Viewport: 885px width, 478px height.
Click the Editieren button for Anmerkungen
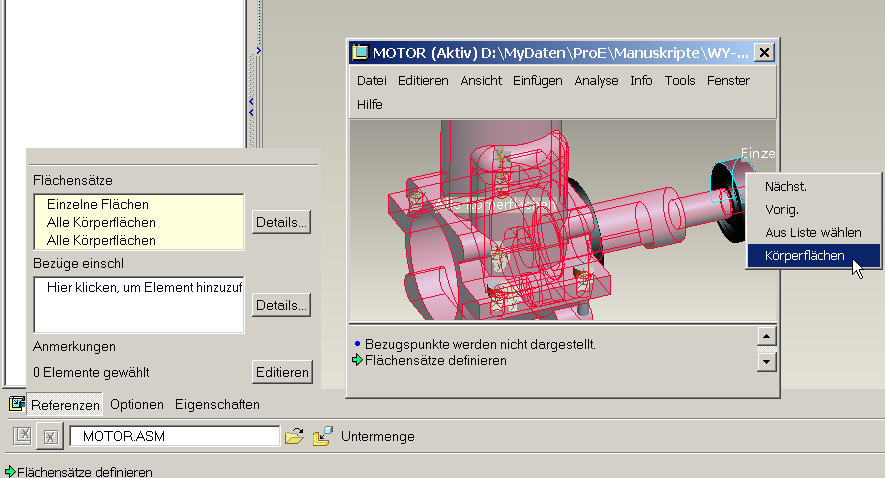282,372
